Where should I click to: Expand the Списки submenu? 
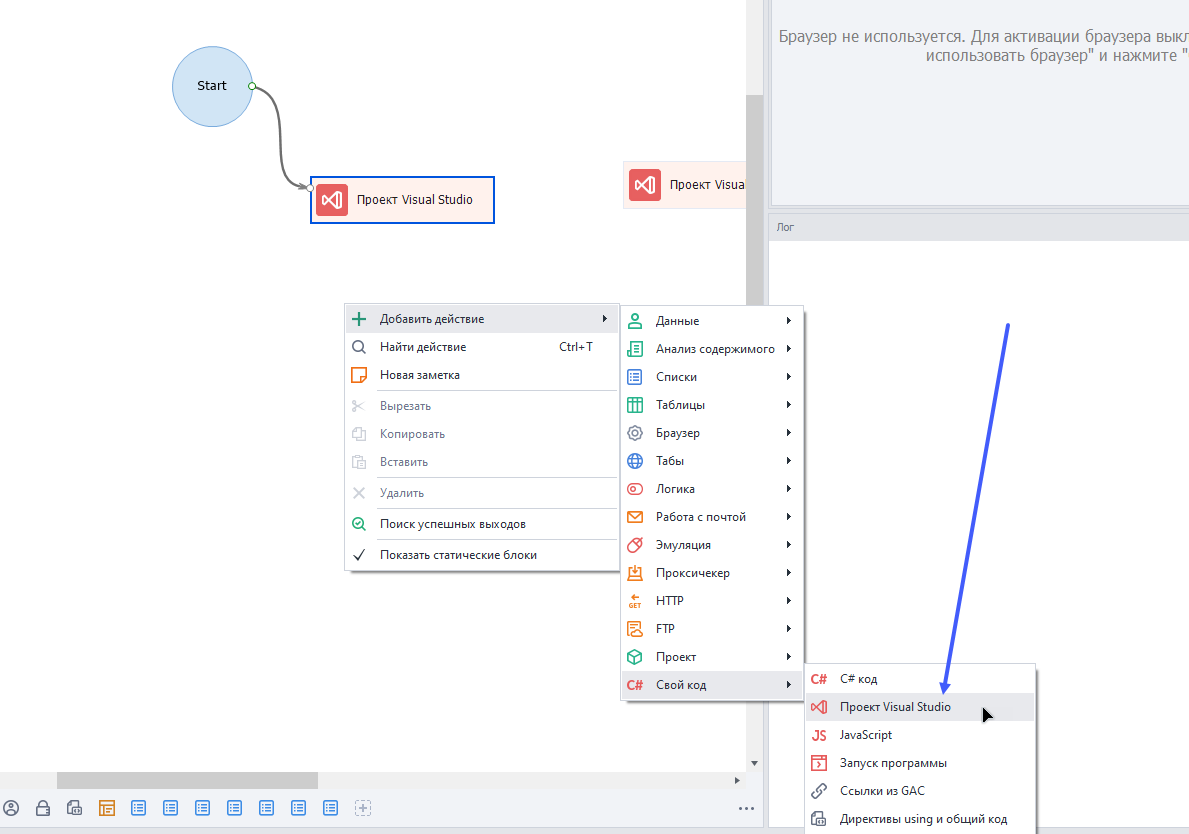click(x=711, y=377)
